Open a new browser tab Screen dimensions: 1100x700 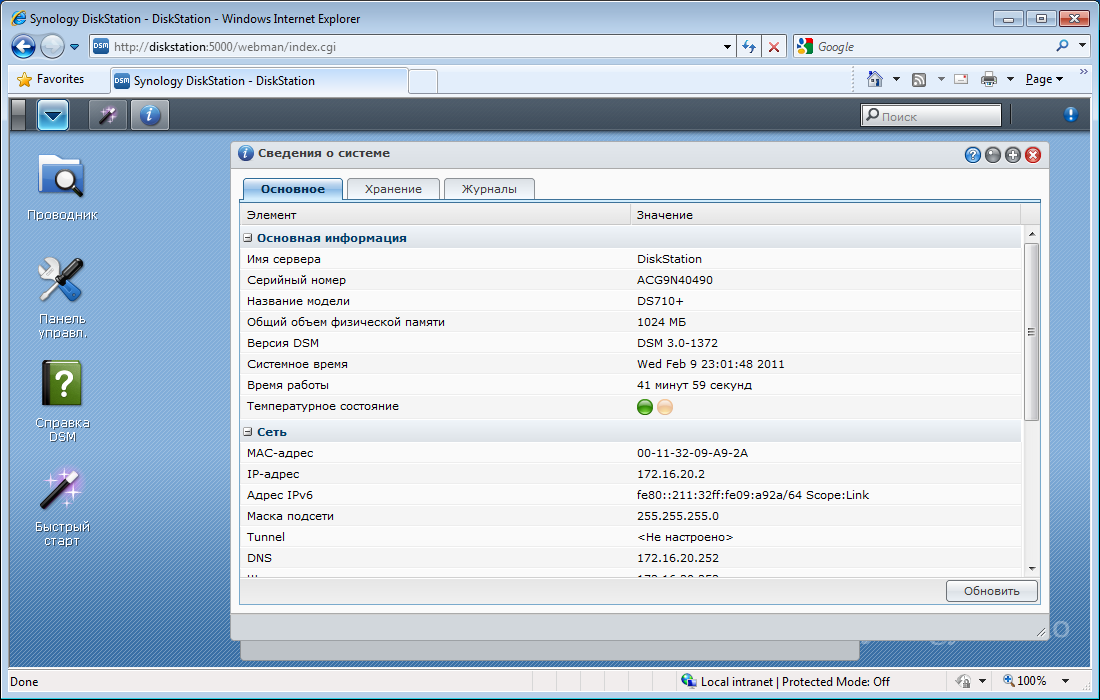pos(423,81)
